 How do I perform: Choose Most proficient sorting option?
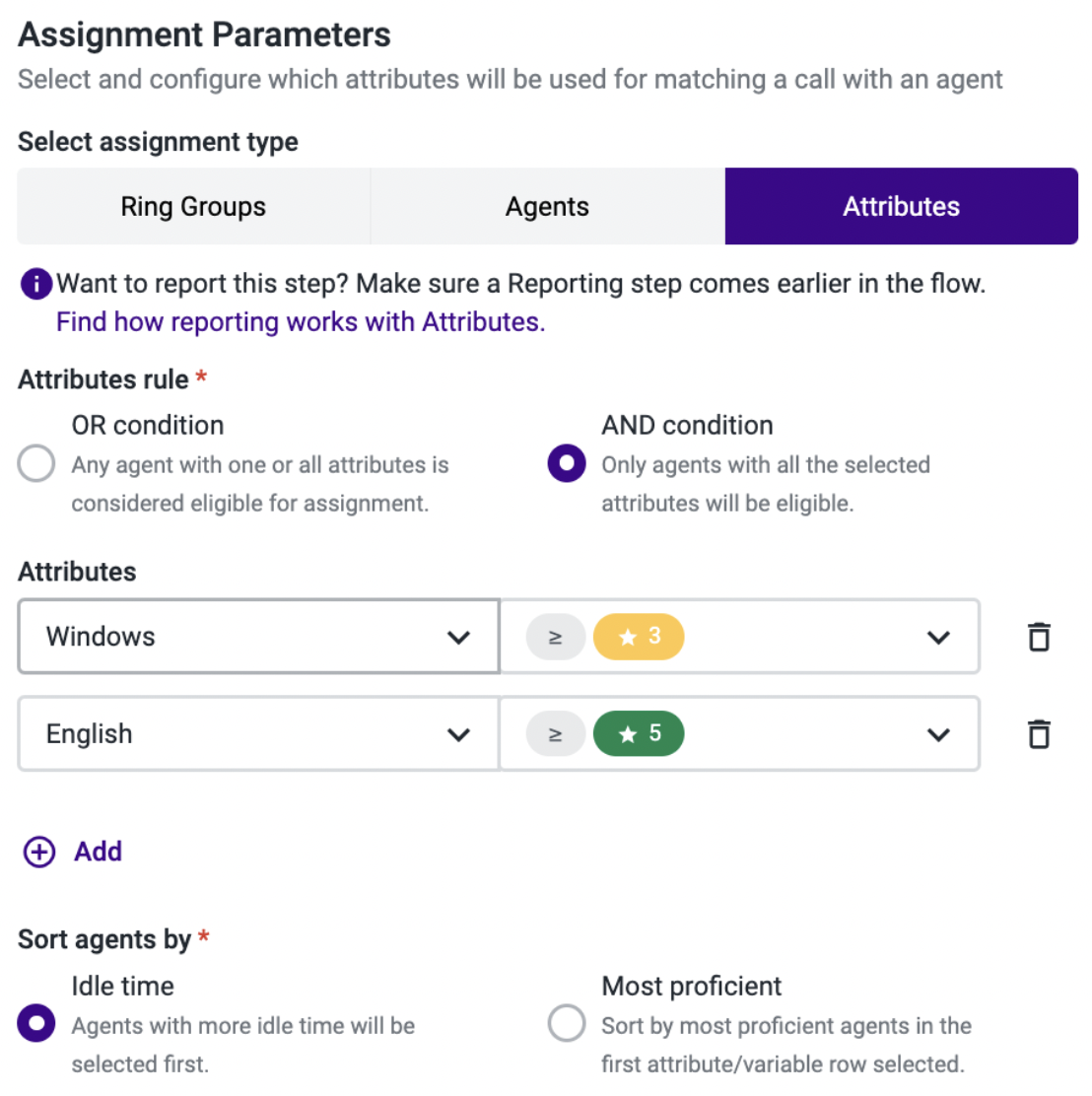point(567,1023)
